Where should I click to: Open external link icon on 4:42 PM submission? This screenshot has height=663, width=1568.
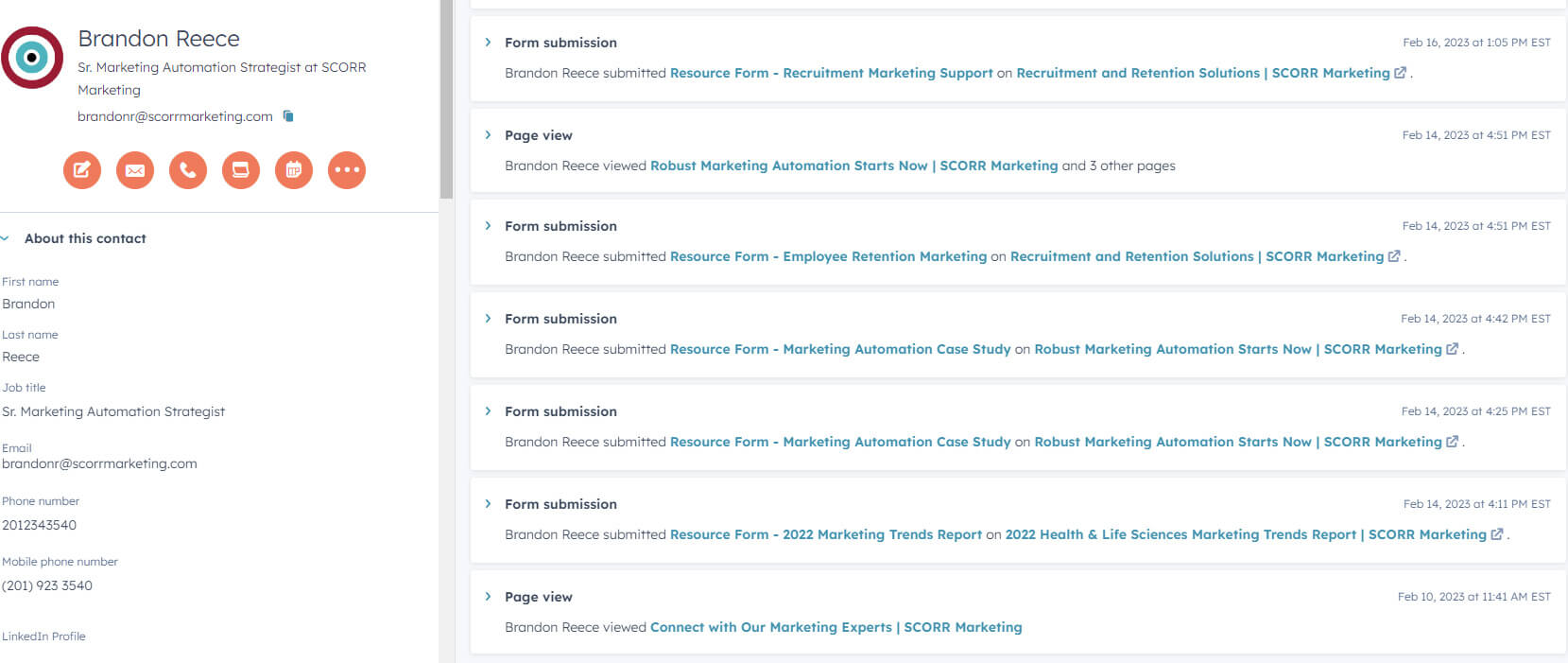1452,349
